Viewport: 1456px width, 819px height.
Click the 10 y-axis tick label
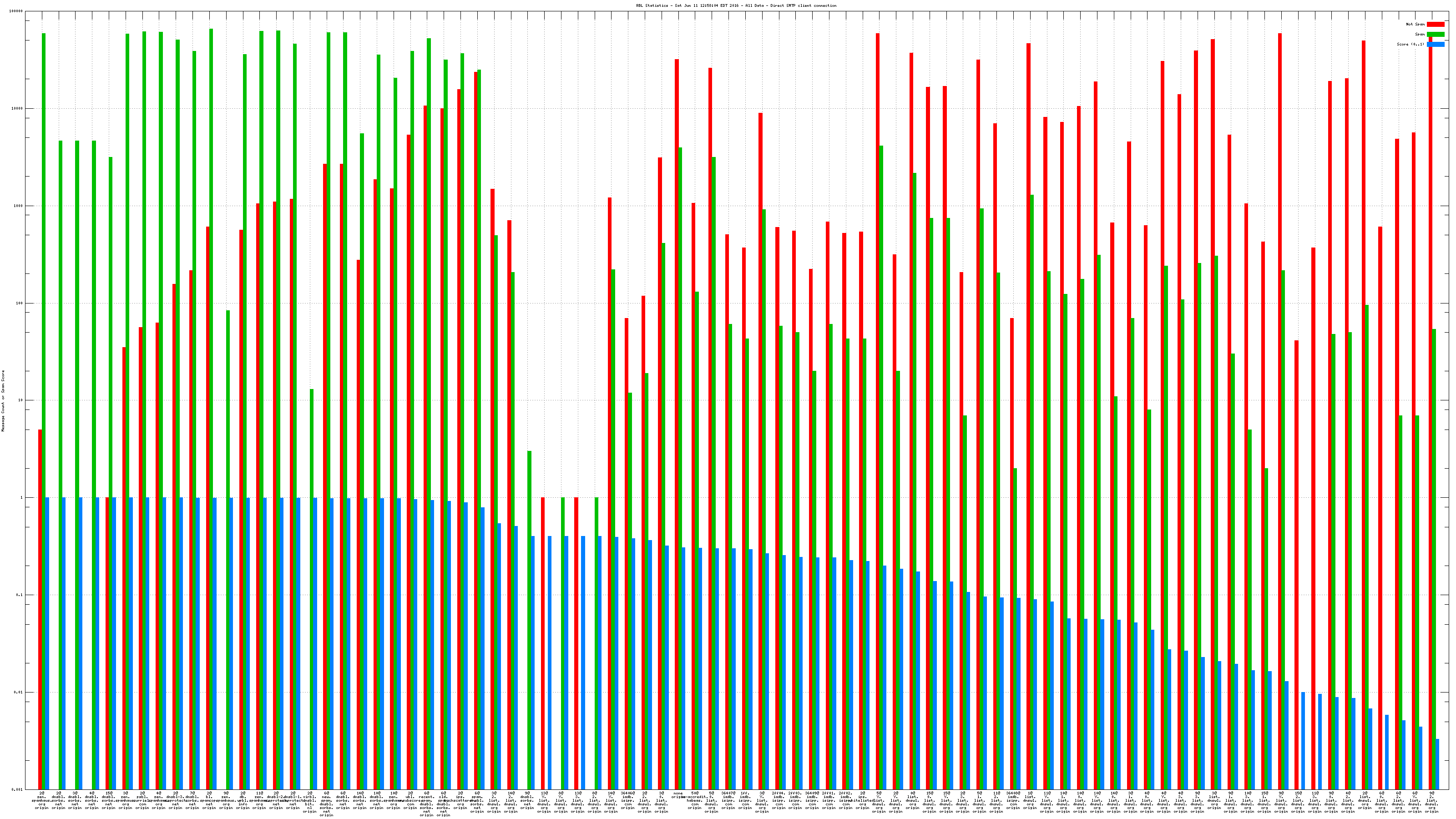tap(21, 400)
